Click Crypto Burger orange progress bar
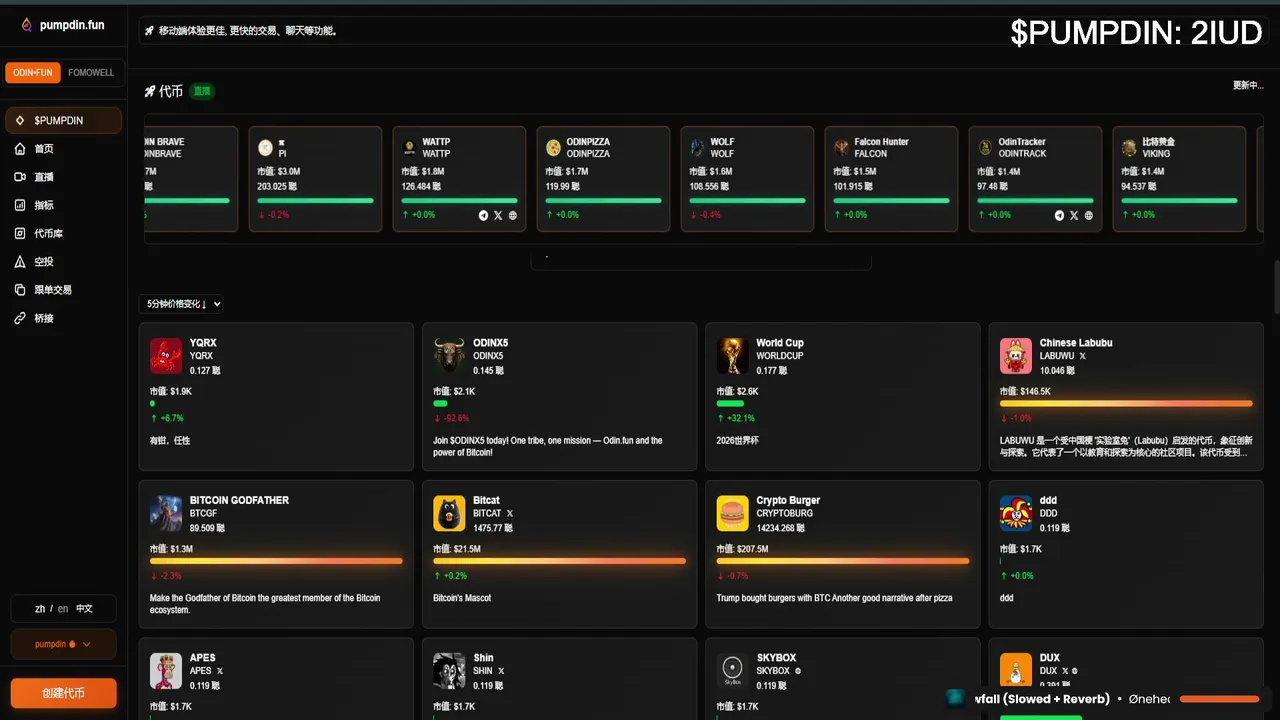Viewport: 1280px width, 720px height. [843, 561]
